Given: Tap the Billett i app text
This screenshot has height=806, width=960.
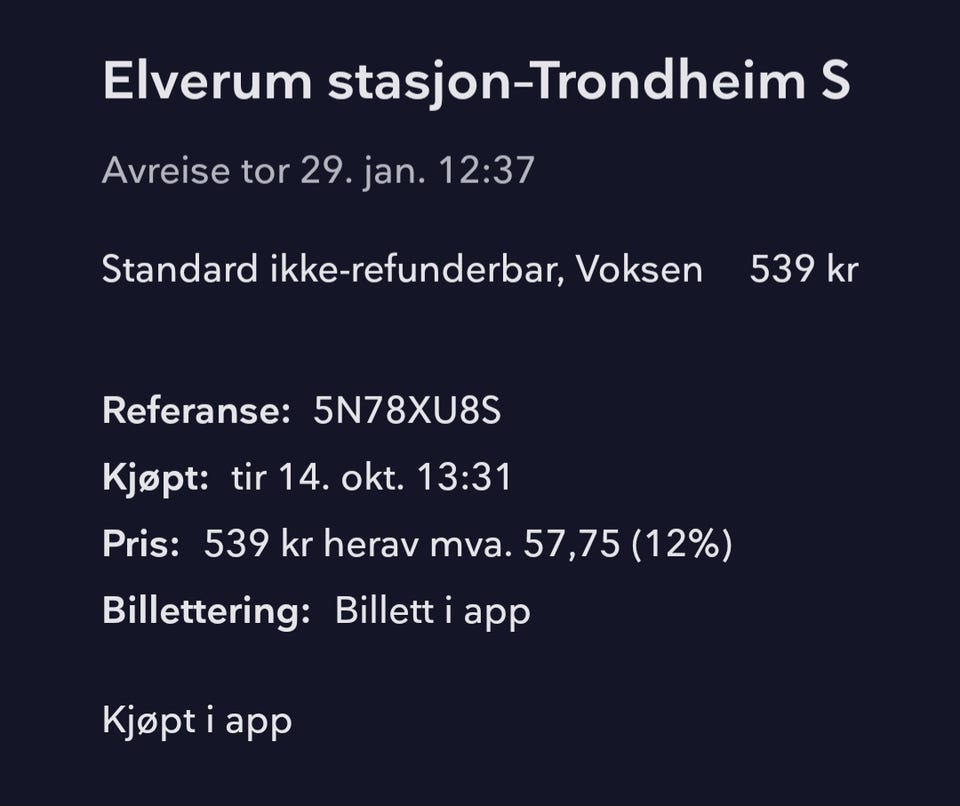Looking at the screenshot, I should pyautogui.click(x=432, y=612).
